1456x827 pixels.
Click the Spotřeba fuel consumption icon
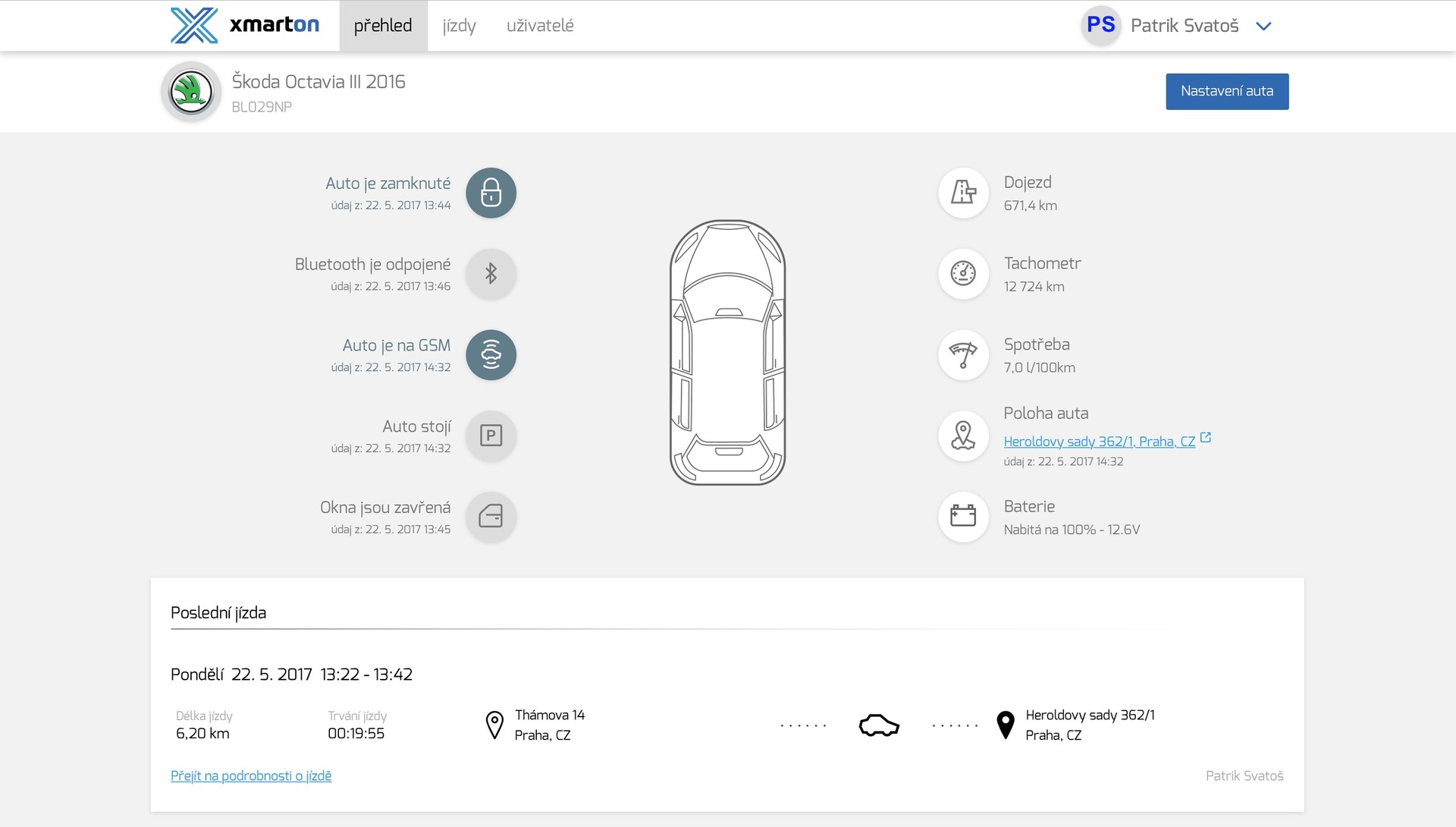(x=963, y=355)
